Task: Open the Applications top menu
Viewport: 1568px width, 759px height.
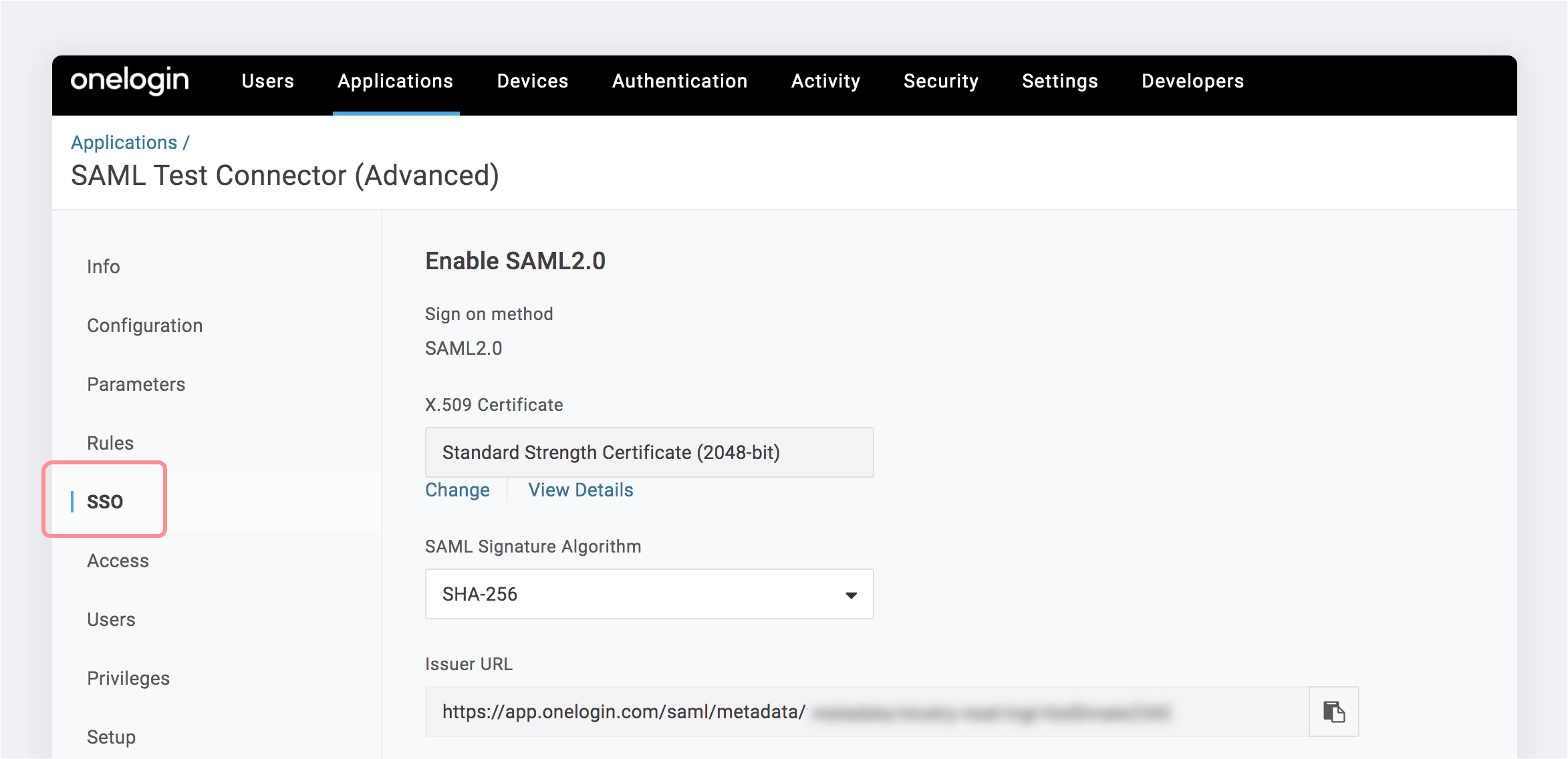Action: coord(395,81)
